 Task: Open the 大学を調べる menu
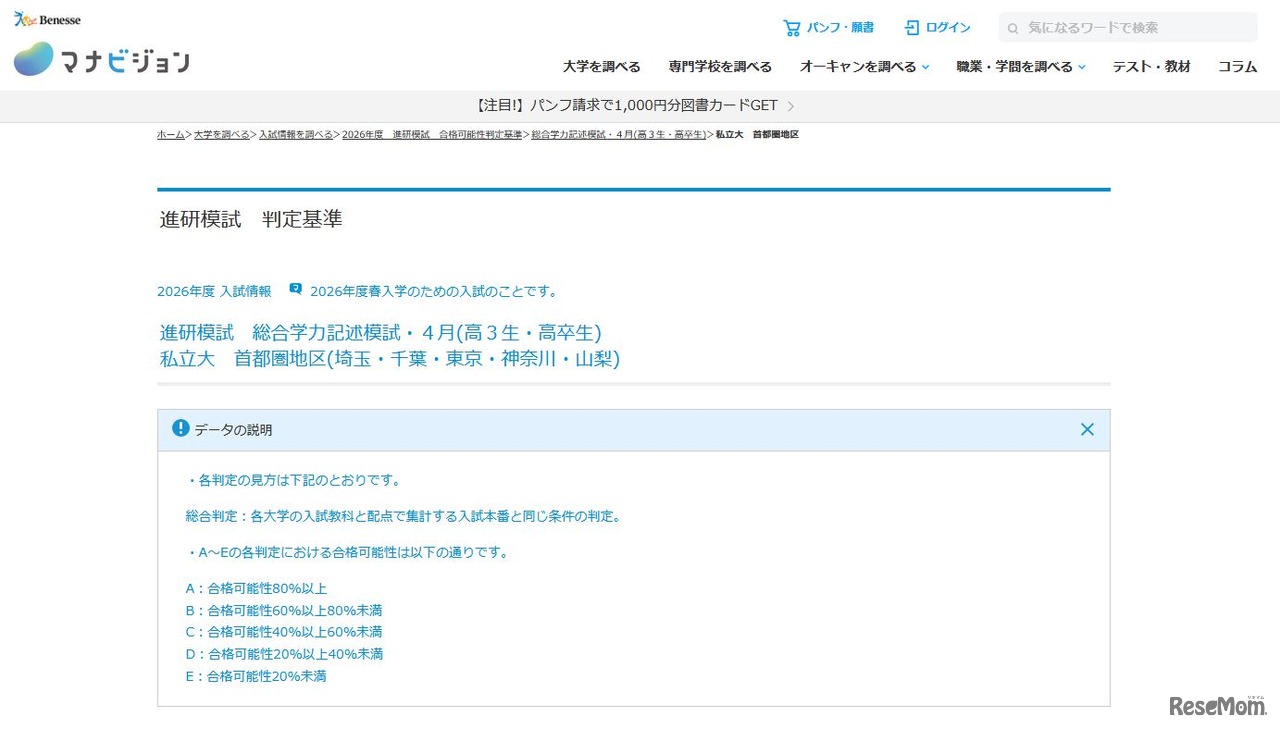point(601,67)
